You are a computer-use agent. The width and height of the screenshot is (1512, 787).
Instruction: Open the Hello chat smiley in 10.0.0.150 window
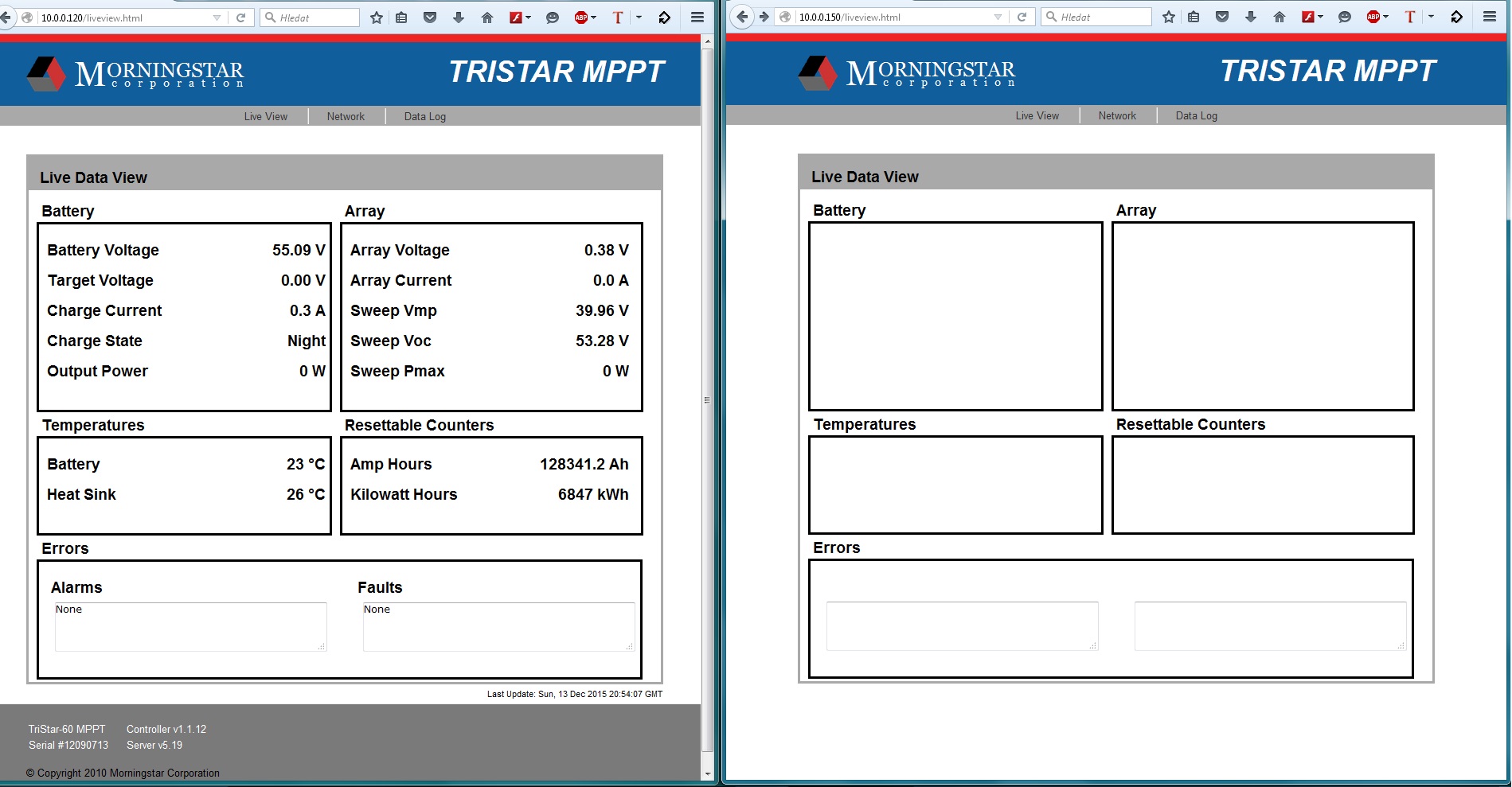1344,17
